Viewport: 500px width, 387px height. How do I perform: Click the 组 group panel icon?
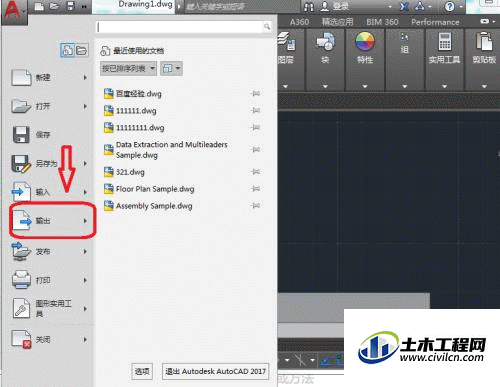pos(404,36)
